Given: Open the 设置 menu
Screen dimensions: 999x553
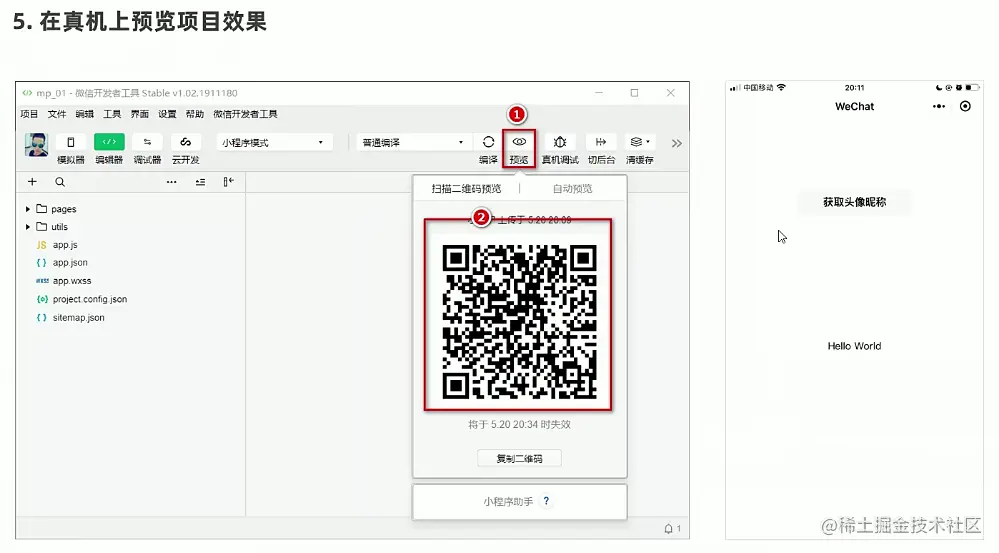Looking at the screenshot, I should point(167,114).
